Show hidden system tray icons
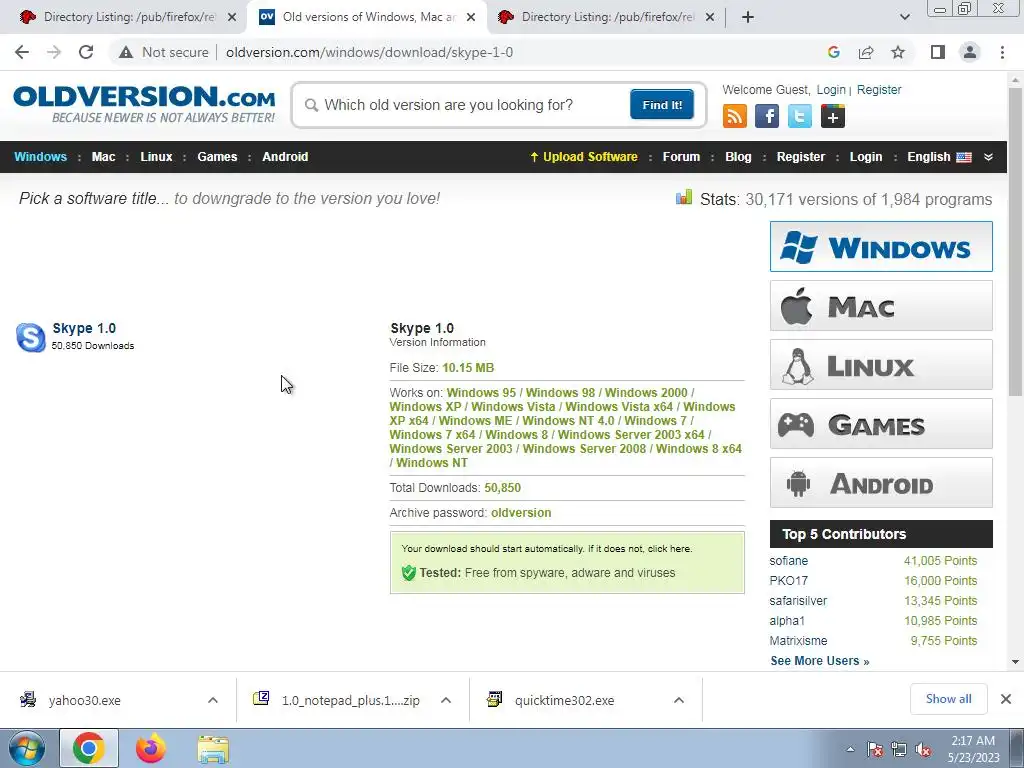The width and height of the screenshot is (1024, 768). click(850, 750)
